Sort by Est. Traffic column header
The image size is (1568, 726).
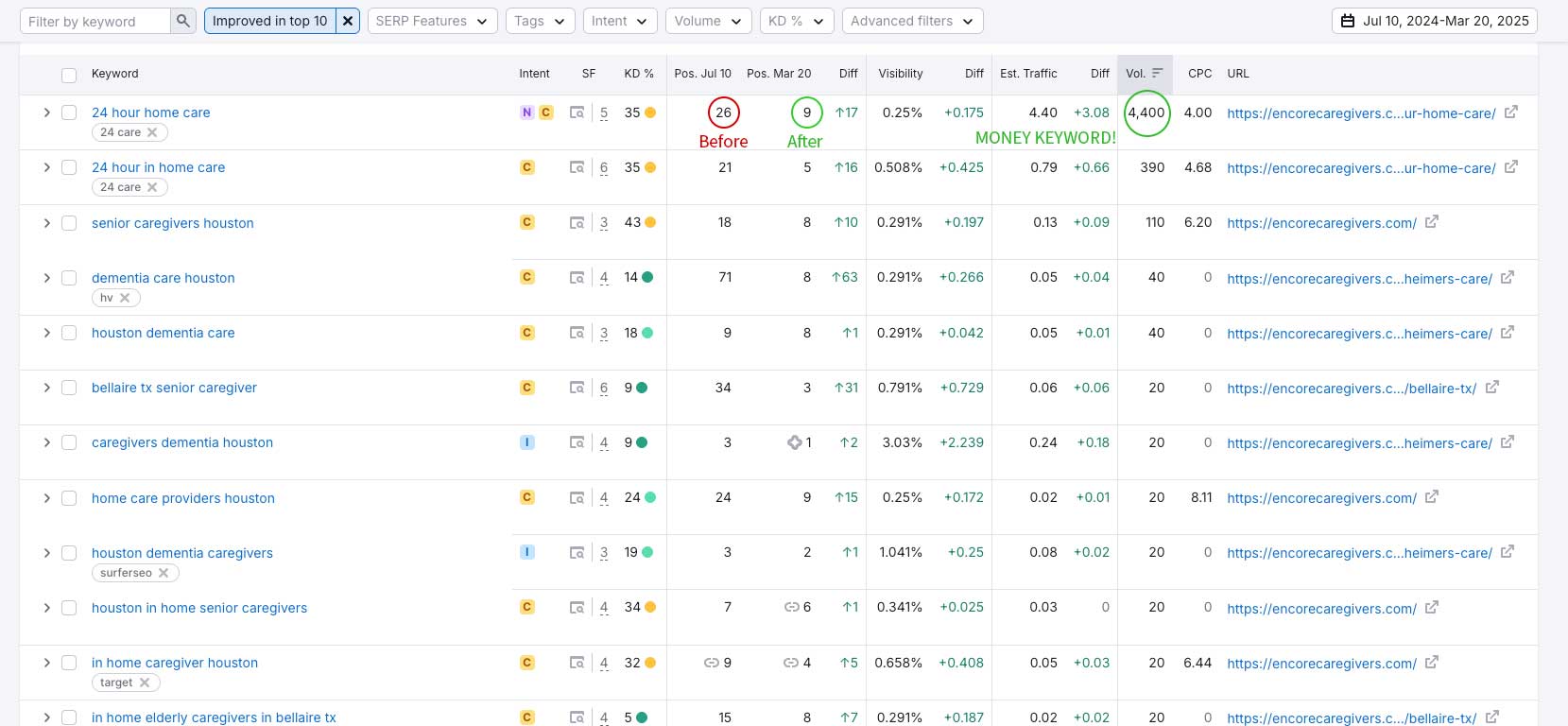[1028, 74]
